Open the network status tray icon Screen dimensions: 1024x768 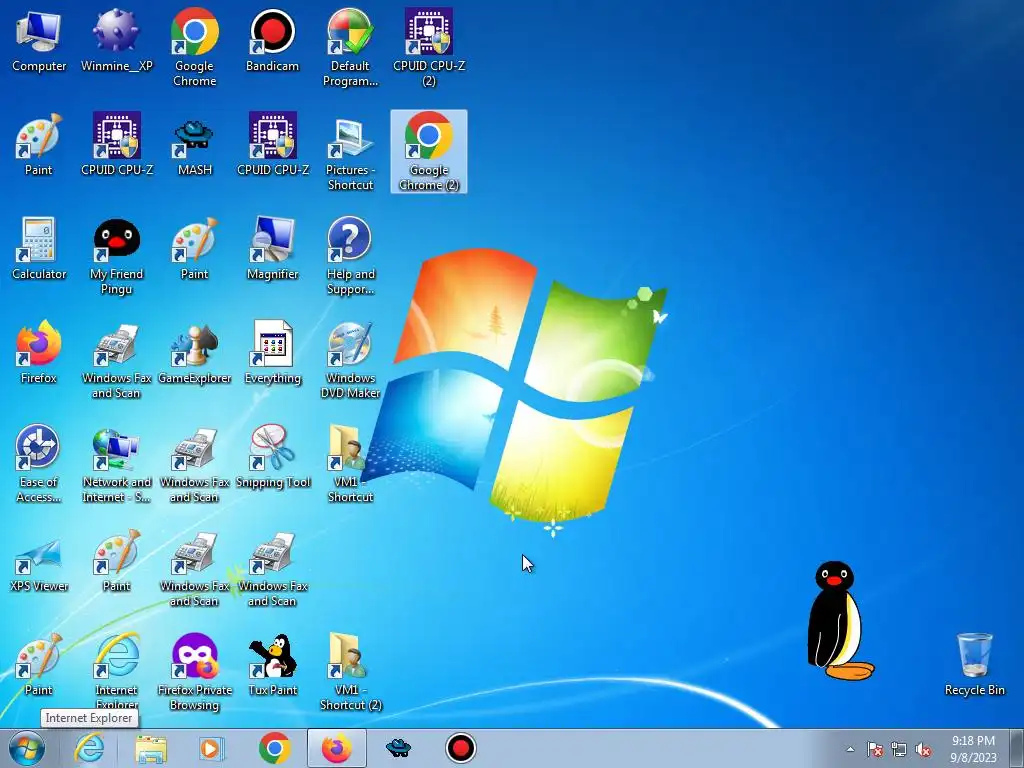(x=899, y=749)
